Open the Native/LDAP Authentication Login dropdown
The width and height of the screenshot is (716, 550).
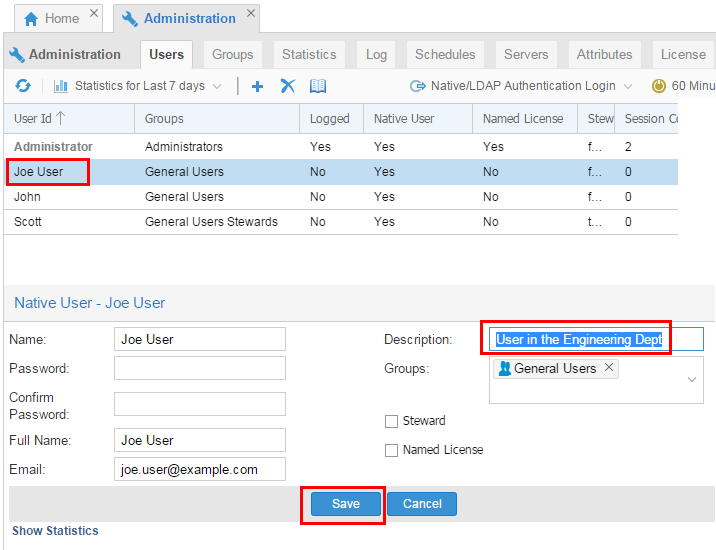[627, 86]
